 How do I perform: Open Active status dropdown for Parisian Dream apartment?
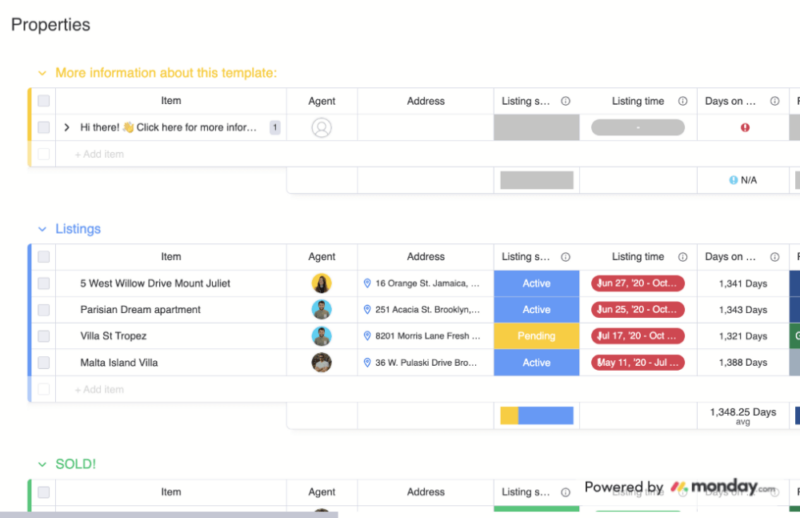coord(536,309)
